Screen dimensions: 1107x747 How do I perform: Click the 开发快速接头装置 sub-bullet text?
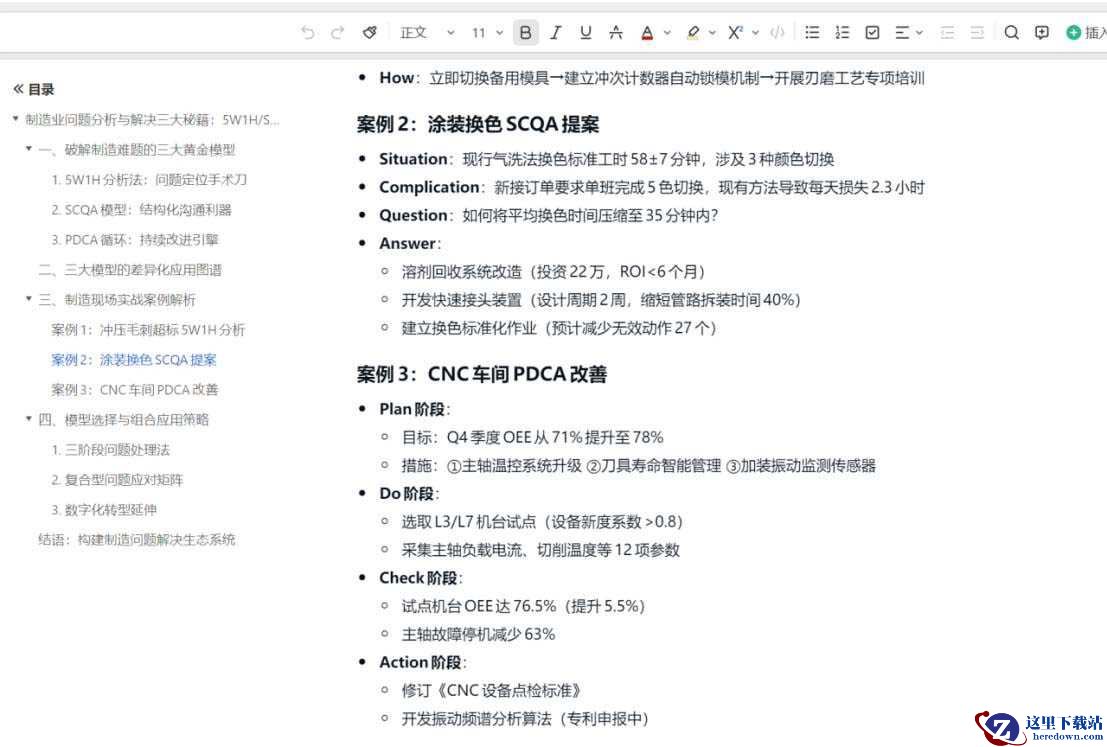pyautogui.click(x=601, y=300)
